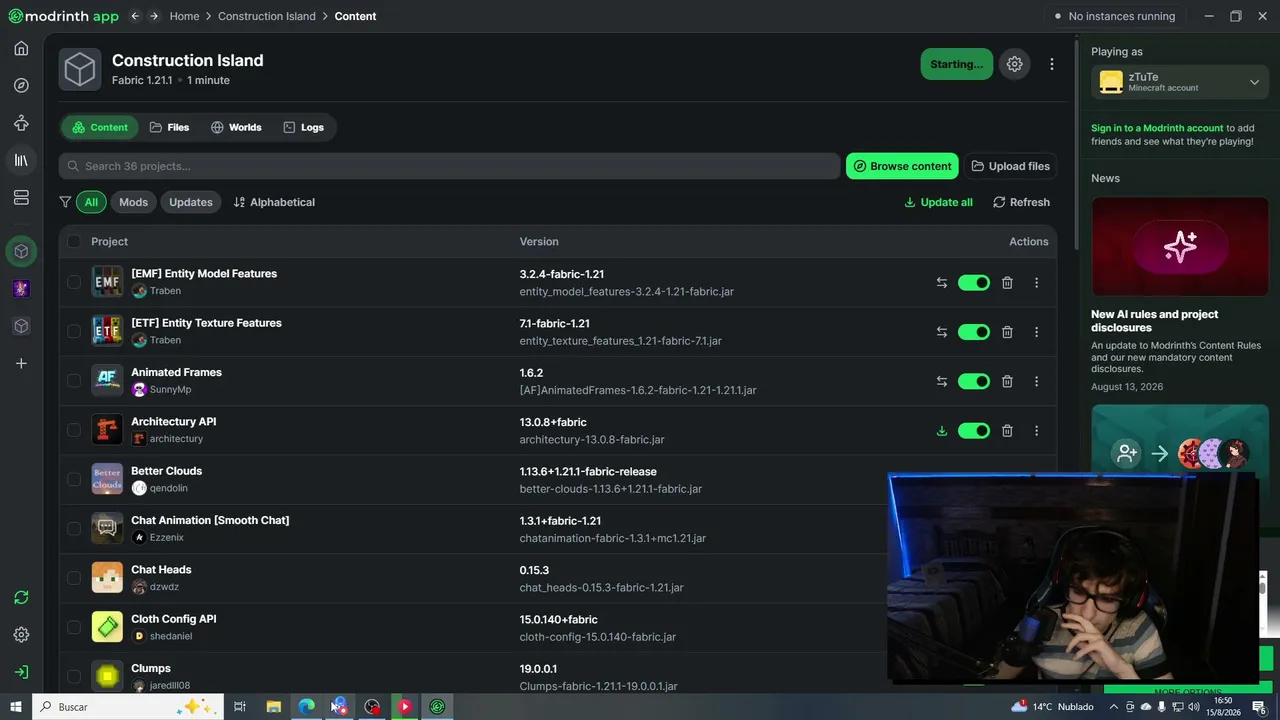Open the New AI rules news thumbnail
1280x720 pixels.
(x=1180, y=246)
